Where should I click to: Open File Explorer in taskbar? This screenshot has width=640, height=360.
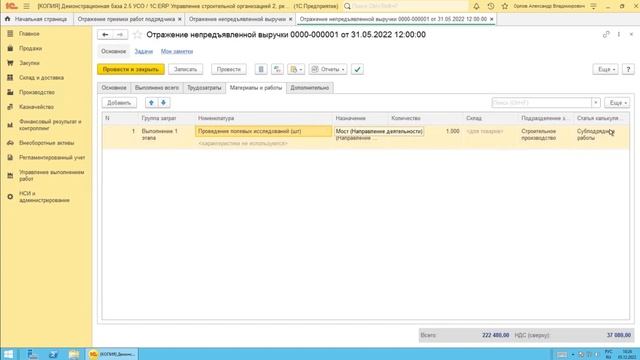pos(74,354)
